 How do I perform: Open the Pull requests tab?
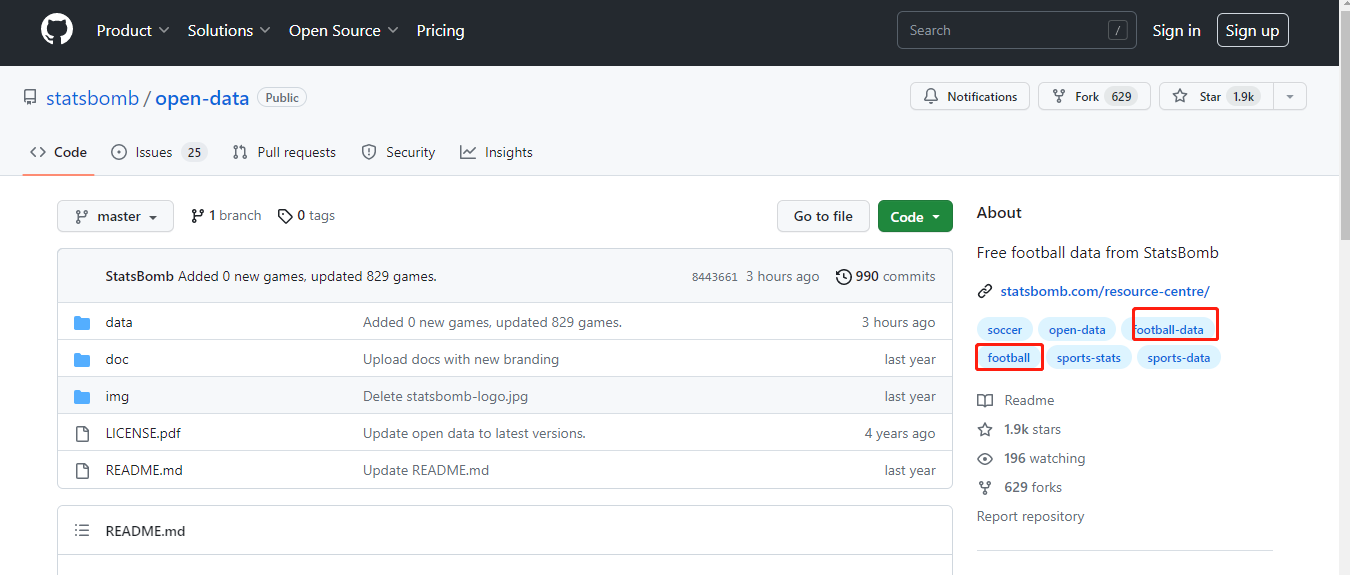point(284,152)
